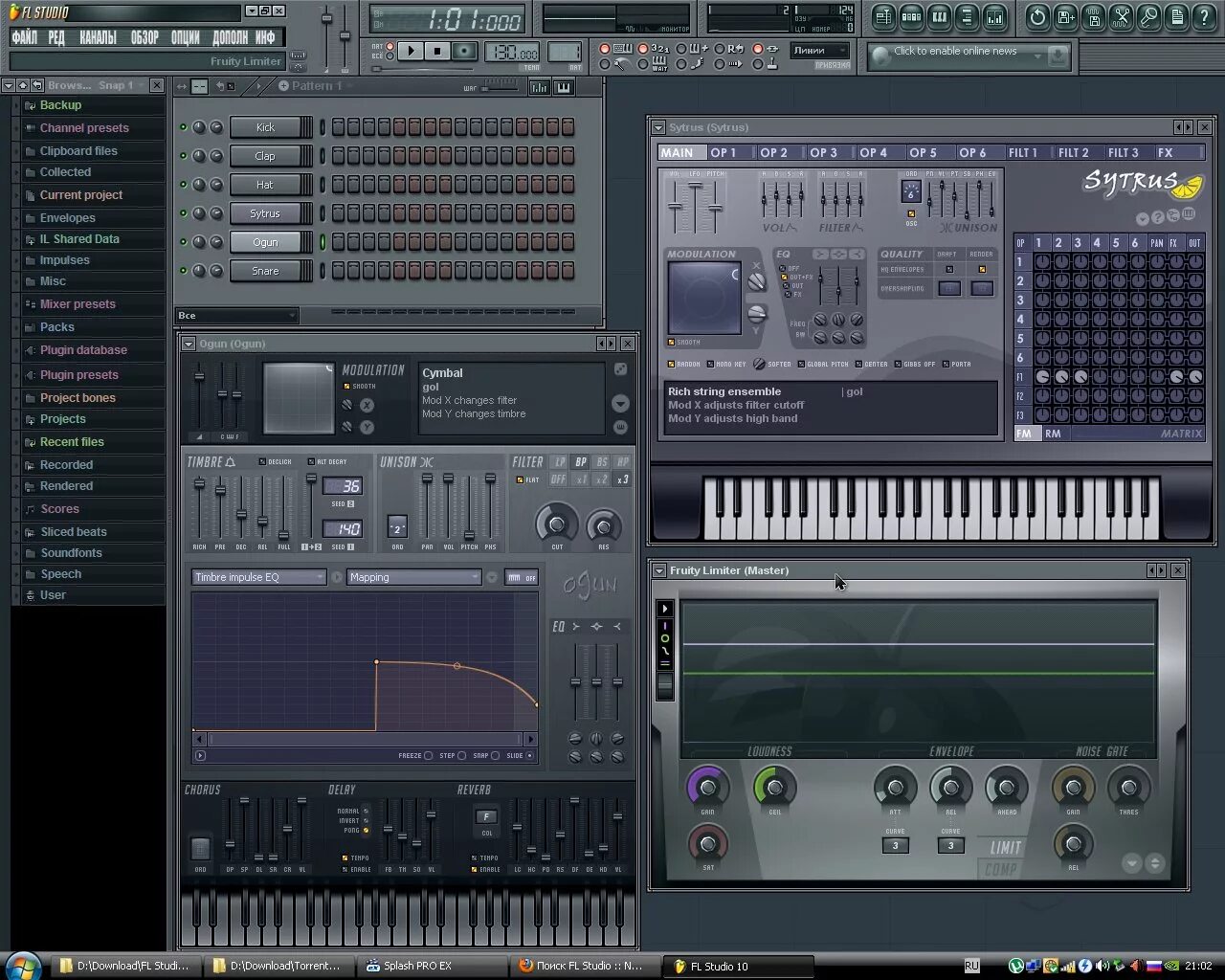
Task: Open the piano roll icon in toolbar
Action: tap(939, 16)
